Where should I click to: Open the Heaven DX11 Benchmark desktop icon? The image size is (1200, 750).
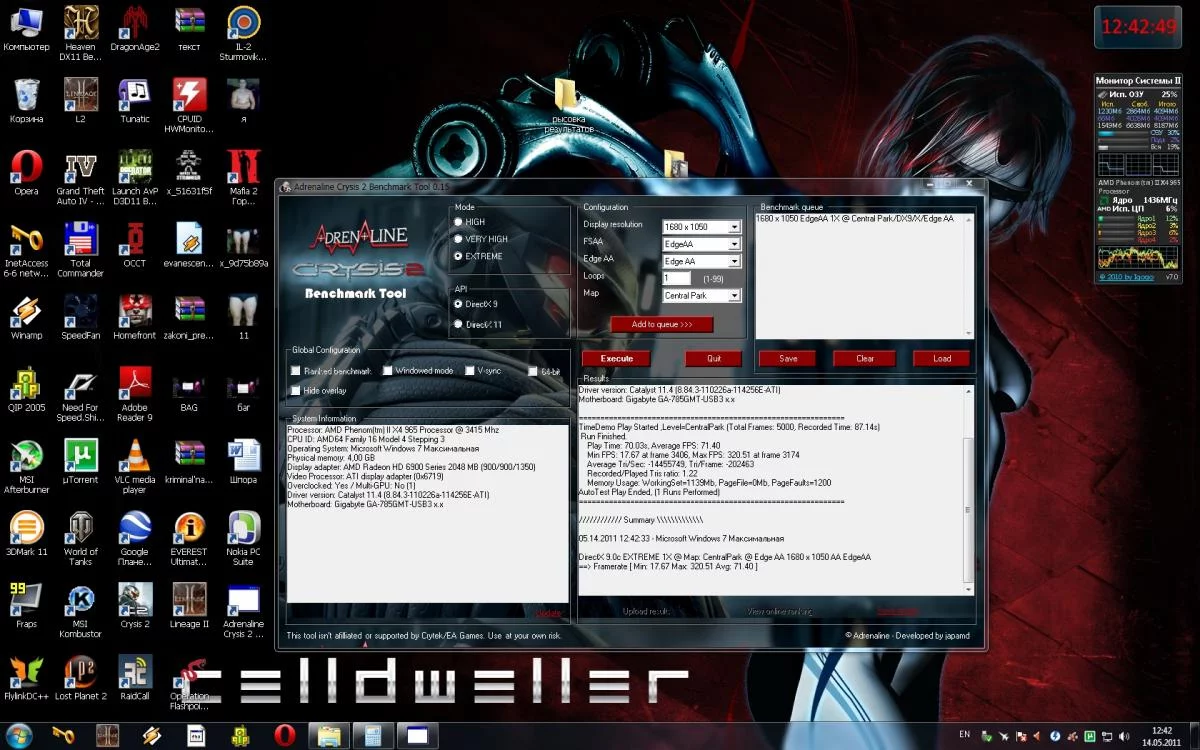pyautogui.click(x=80, y=31)
